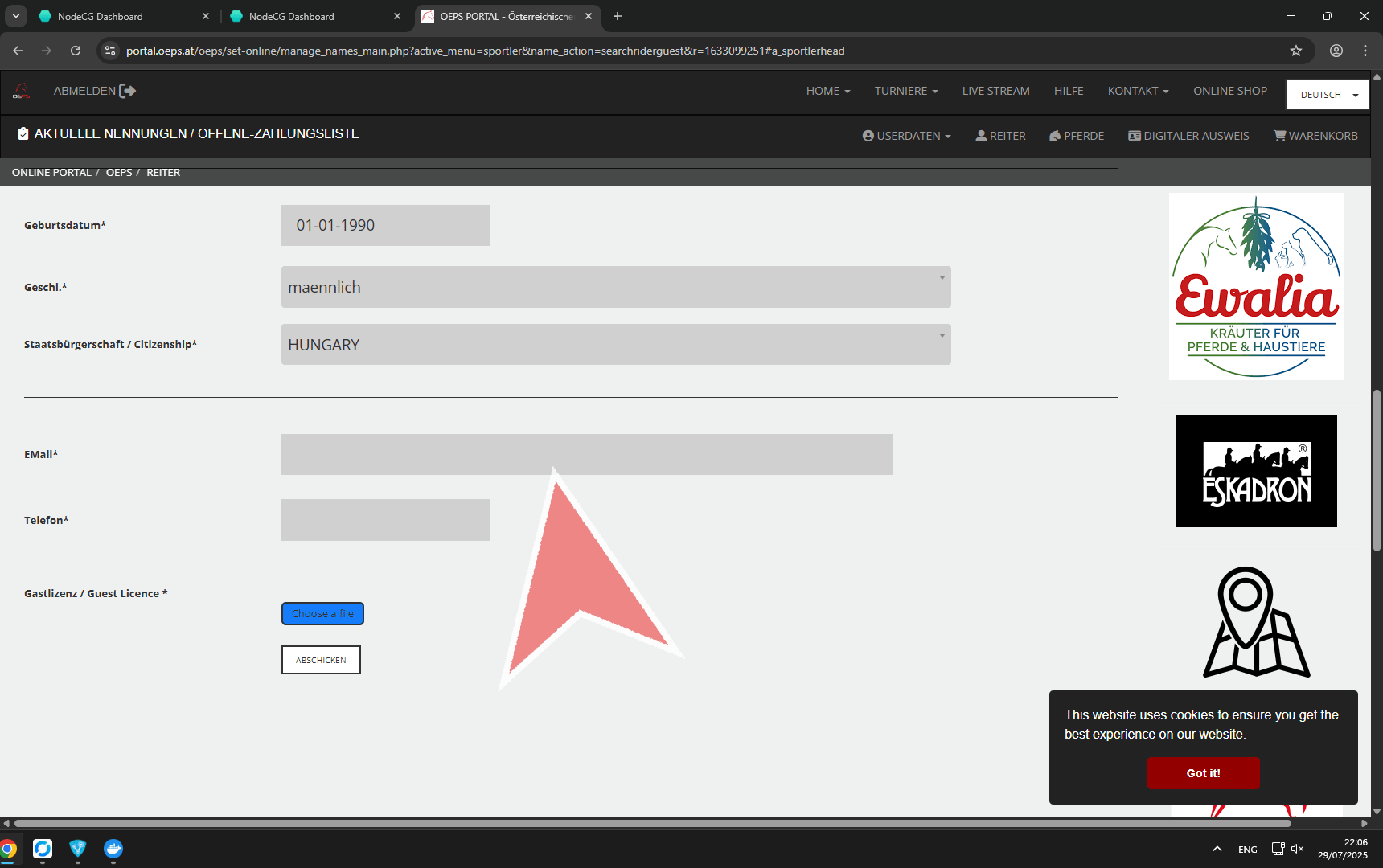Open the TURNIERE menu

[906, 91]
